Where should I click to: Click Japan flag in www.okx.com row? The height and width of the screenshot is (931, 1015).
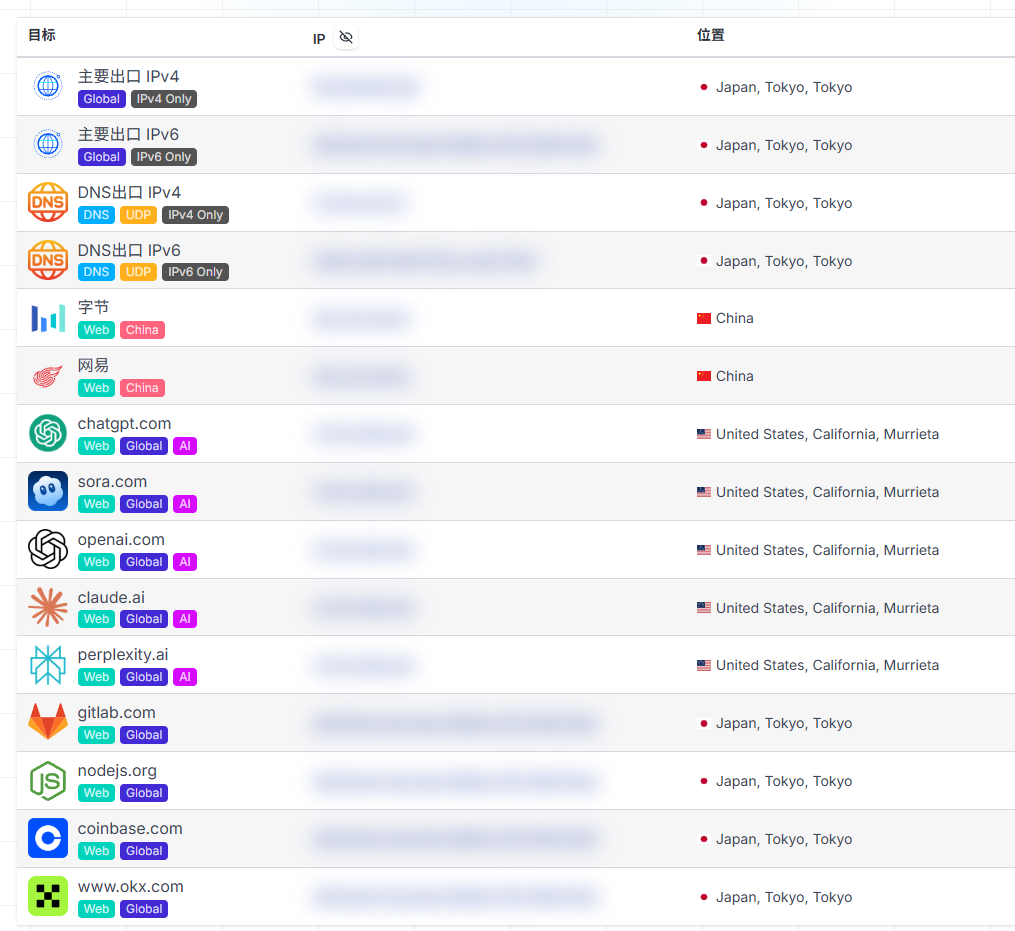tap(704, 897)
